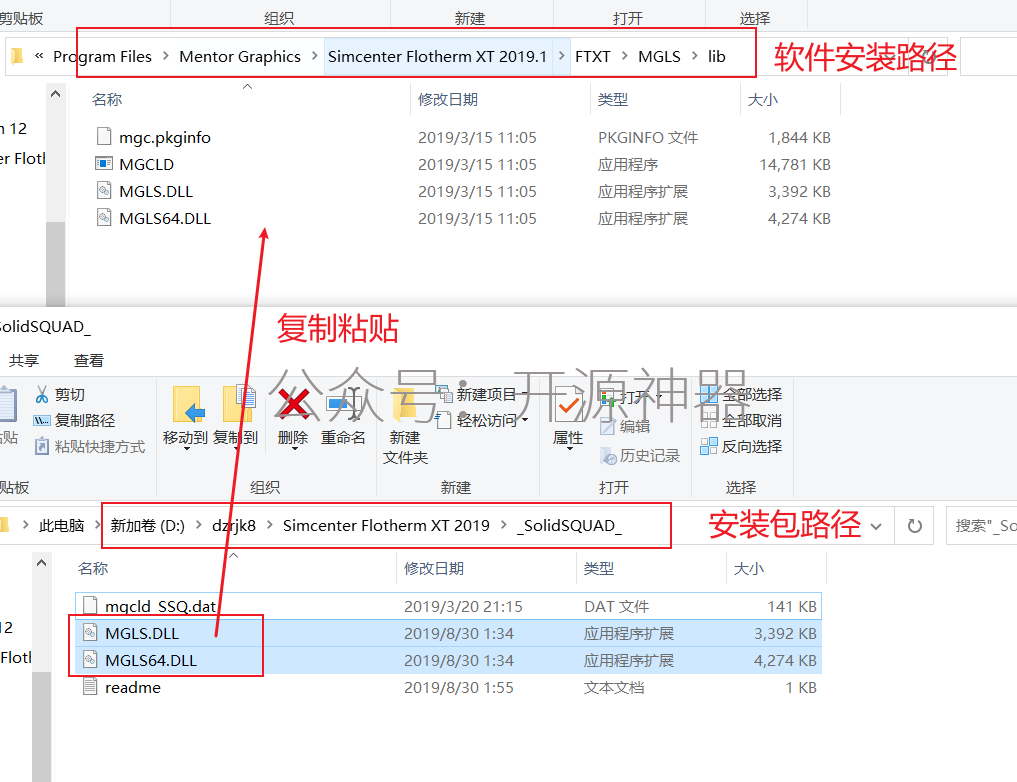Open 历史记录 in the ribbon
Screen dimensions: 1017x782
pos(640,455)
